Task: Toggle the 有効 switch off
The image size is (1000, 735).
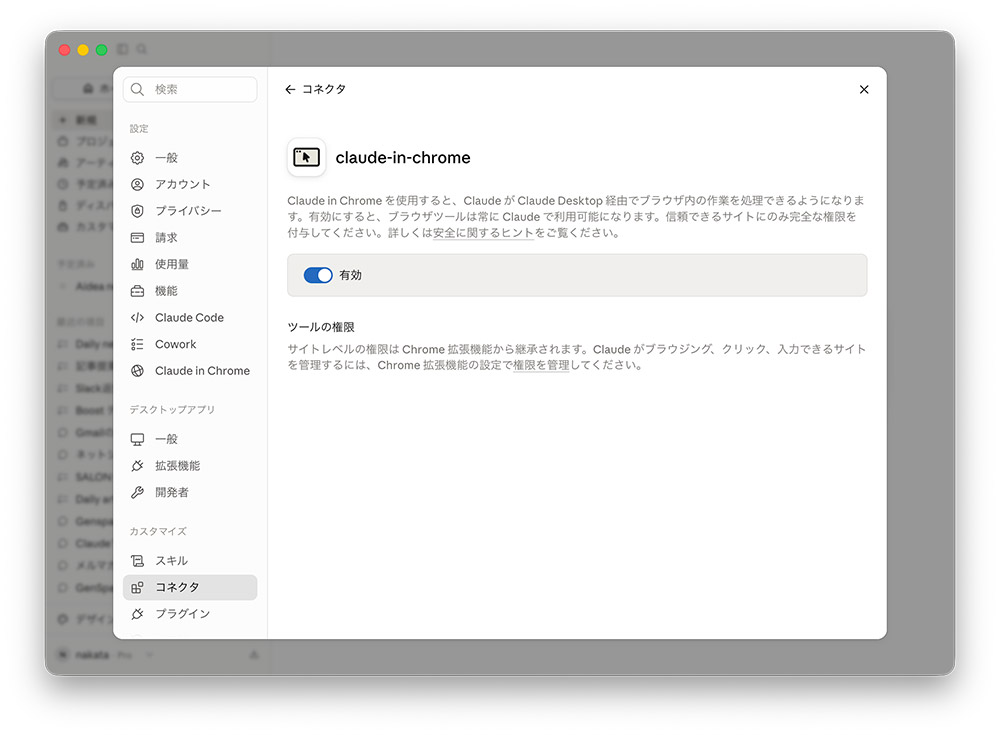Action: (318, 275)
